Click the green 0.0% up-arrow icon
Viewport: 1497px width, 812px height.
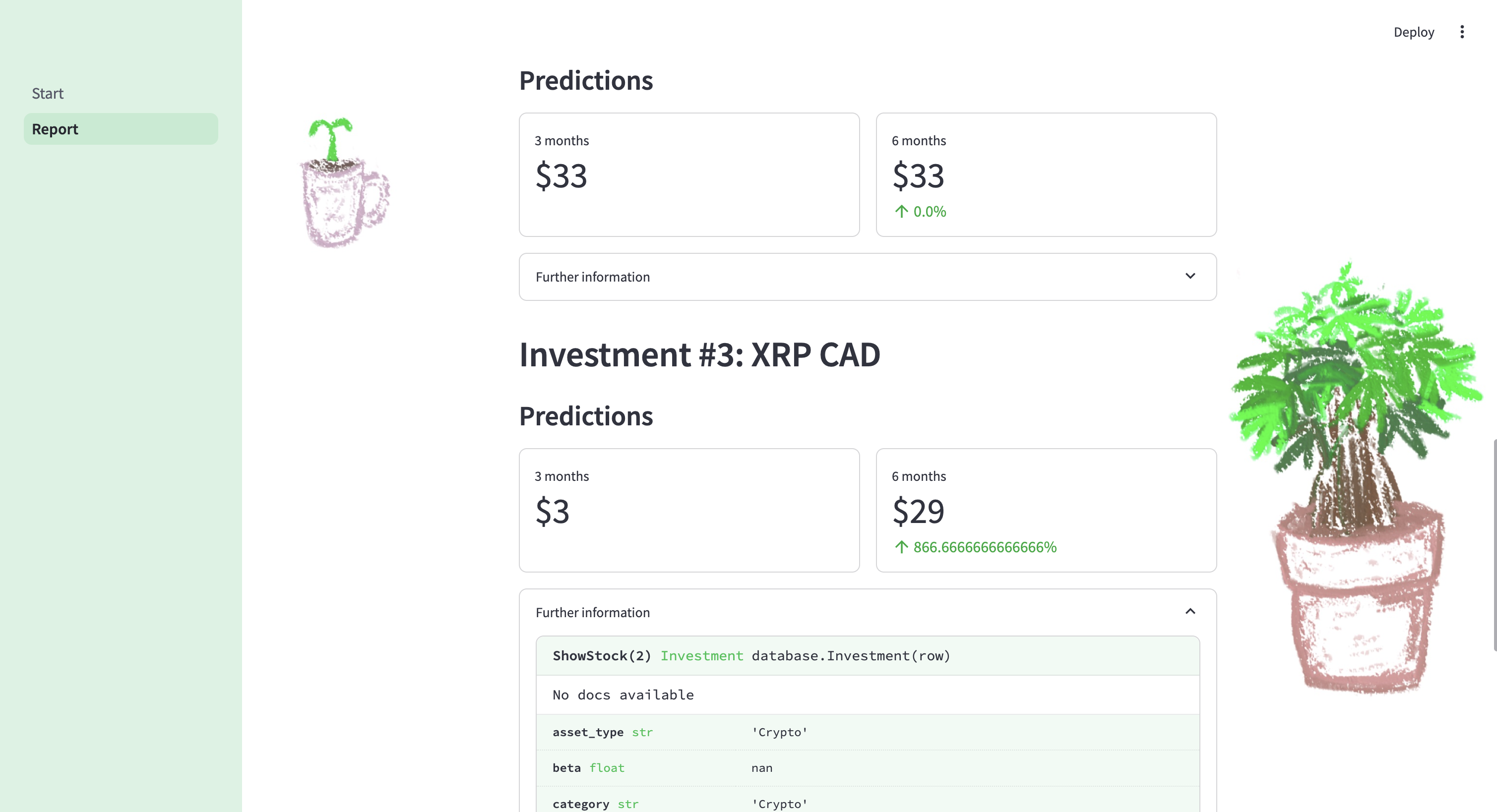coord(901,211)
